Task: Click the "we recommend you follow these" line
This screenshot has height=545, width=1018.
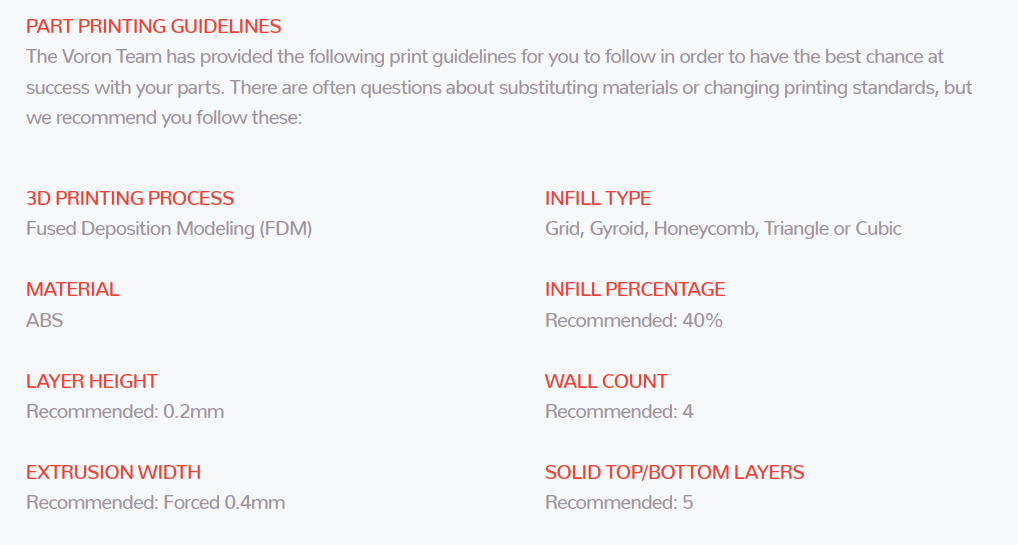Action: tap(164, 118)
